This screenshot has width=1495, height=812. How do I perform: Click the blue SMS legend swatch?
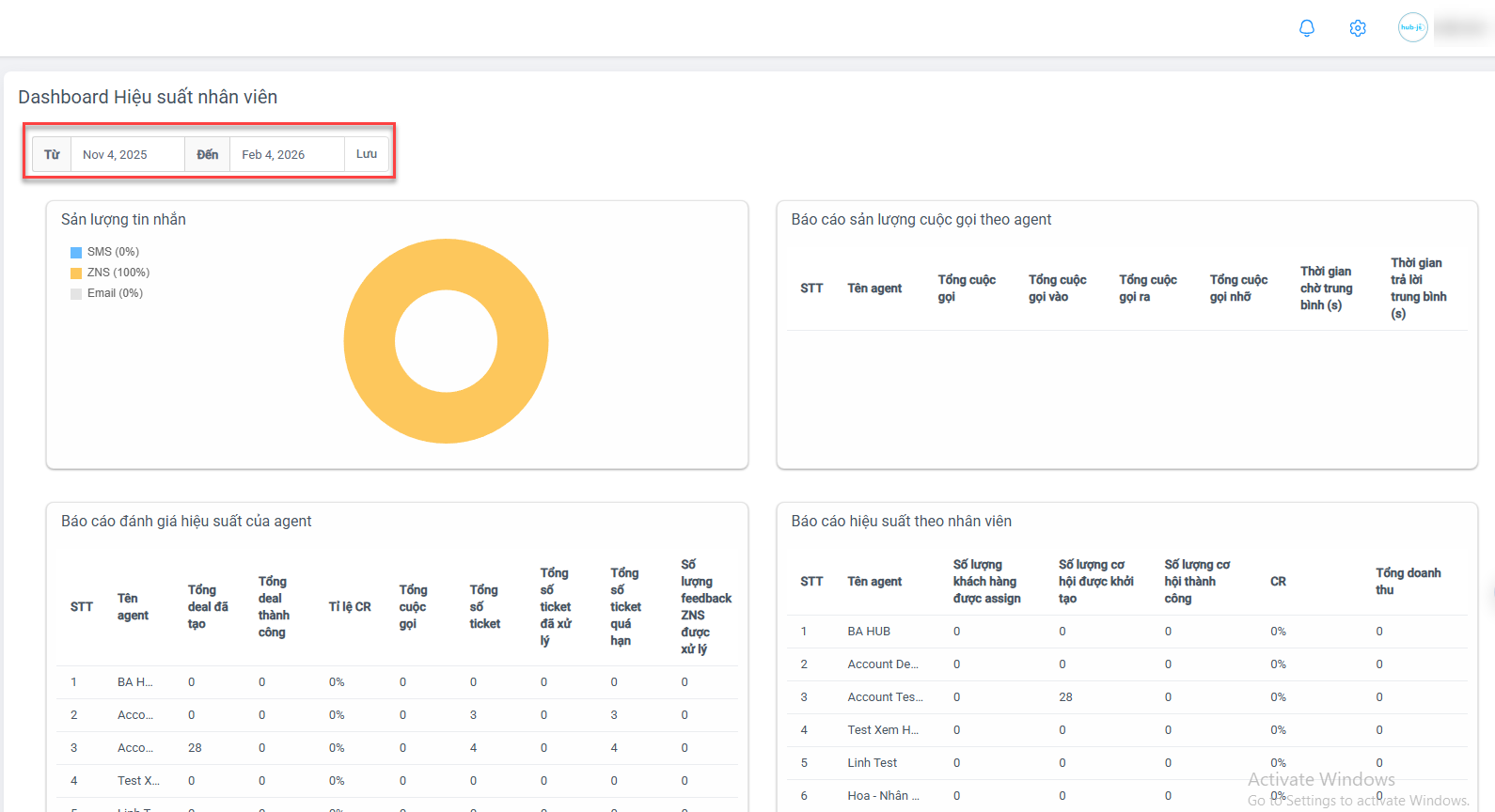pos(76,252)
